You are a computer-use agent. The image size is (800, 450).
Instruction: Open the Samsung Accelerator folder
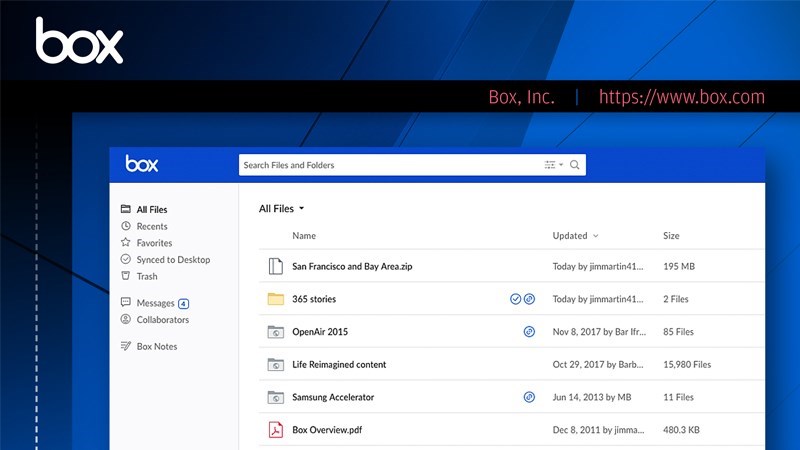click(333, 397)
